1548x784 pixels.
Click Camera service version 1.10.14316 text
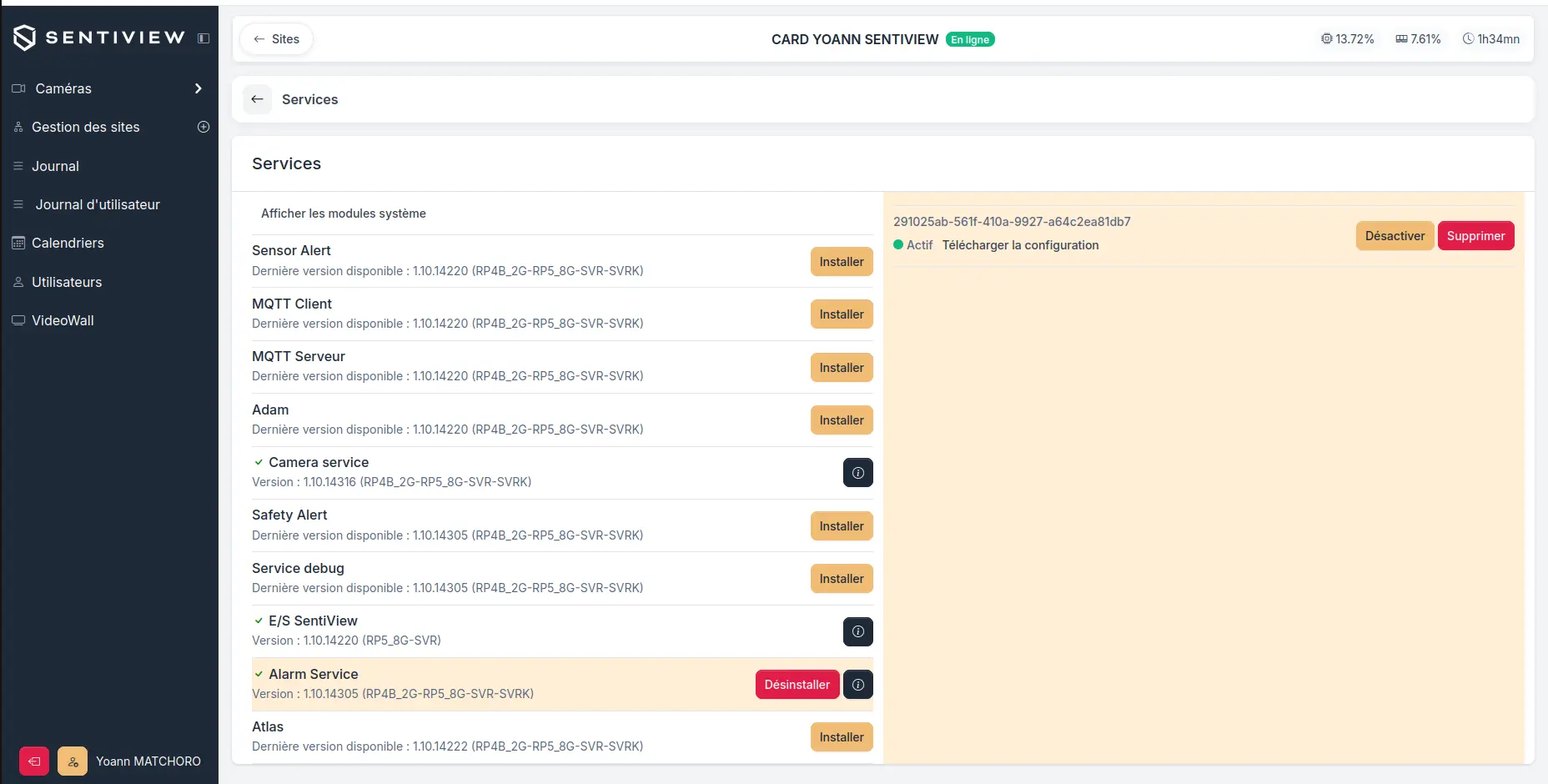391,482
